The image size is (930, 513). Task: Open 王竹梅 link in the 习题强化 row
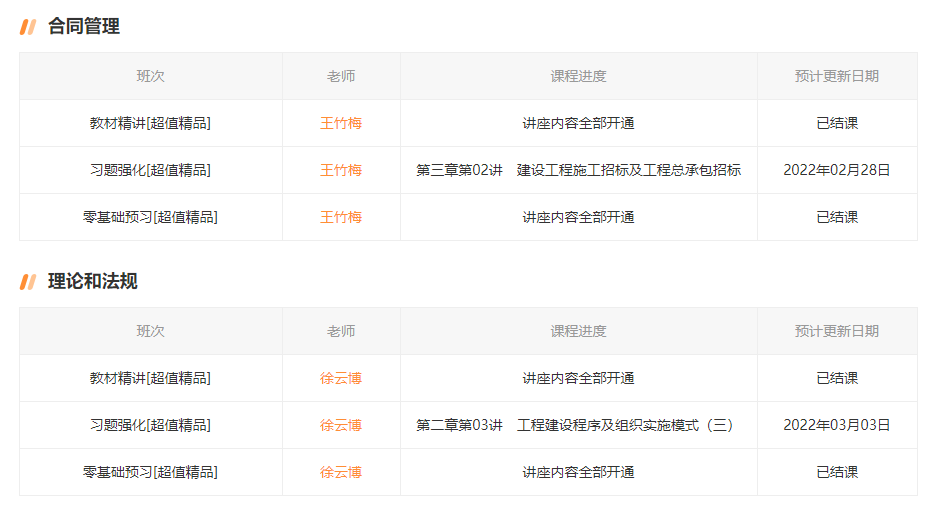pos(341,170)
